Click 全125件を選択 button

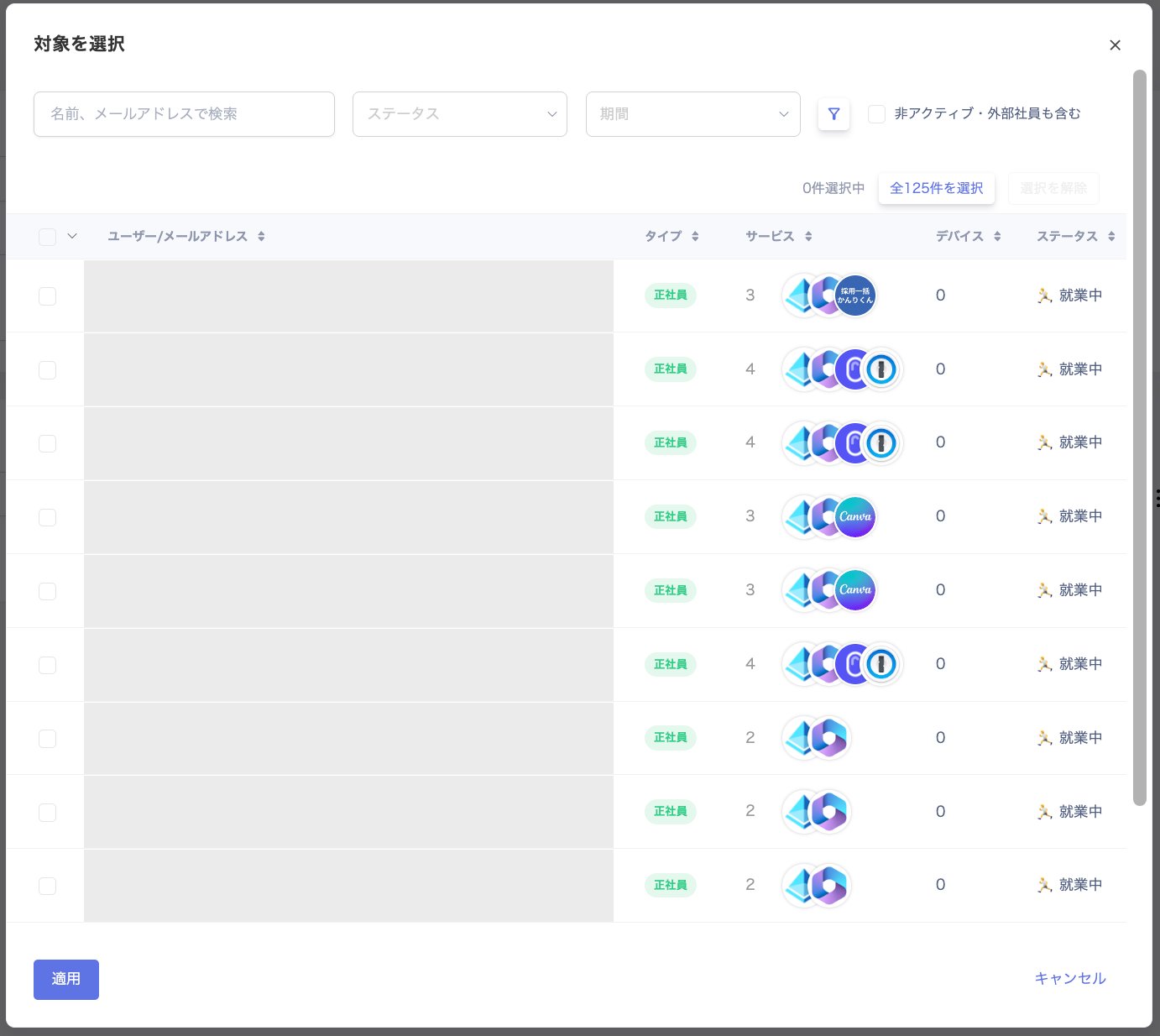(937, 189)
